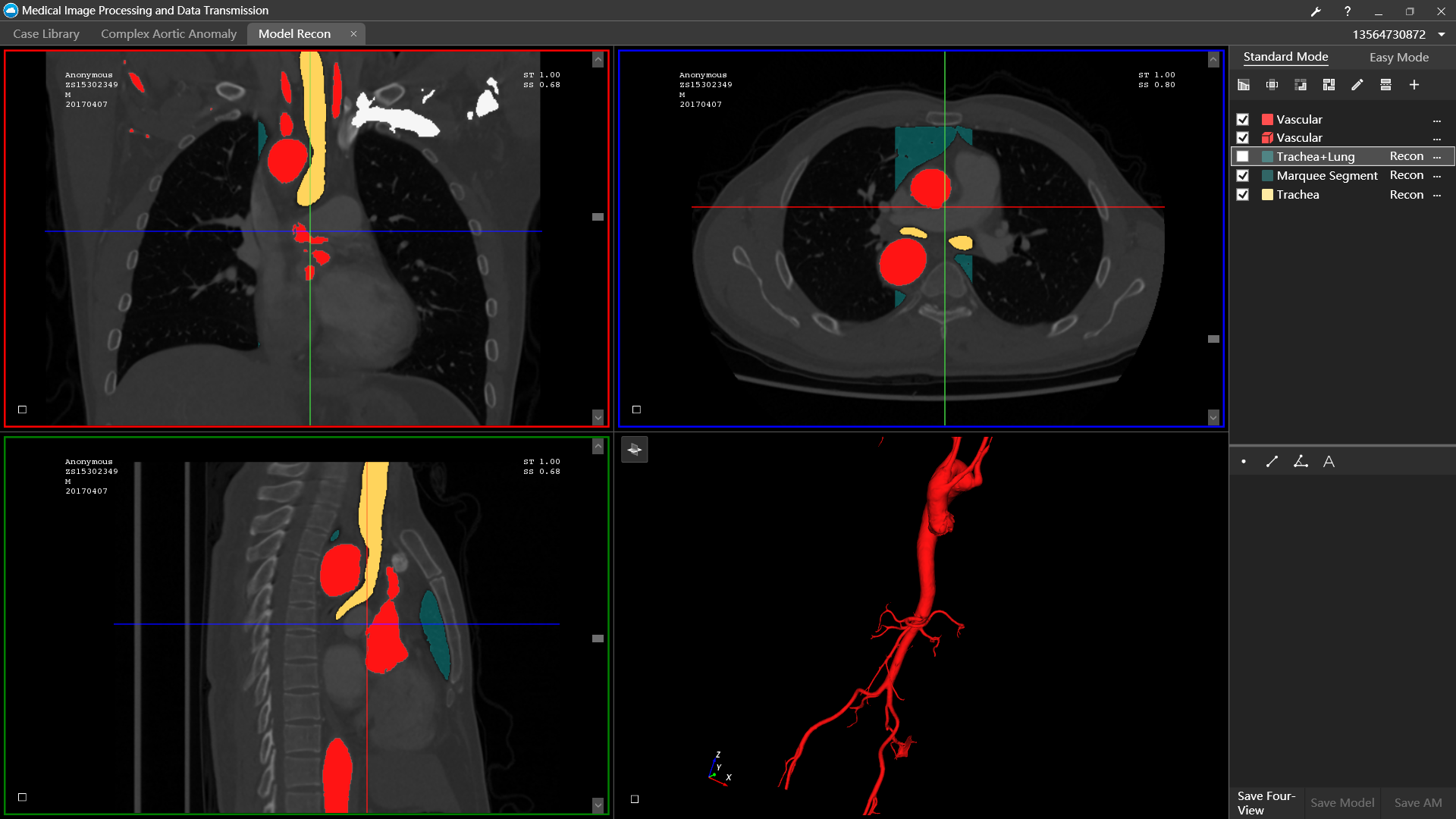
Task: Open more options for first Vascular layer
Action: coord(1437,121)
